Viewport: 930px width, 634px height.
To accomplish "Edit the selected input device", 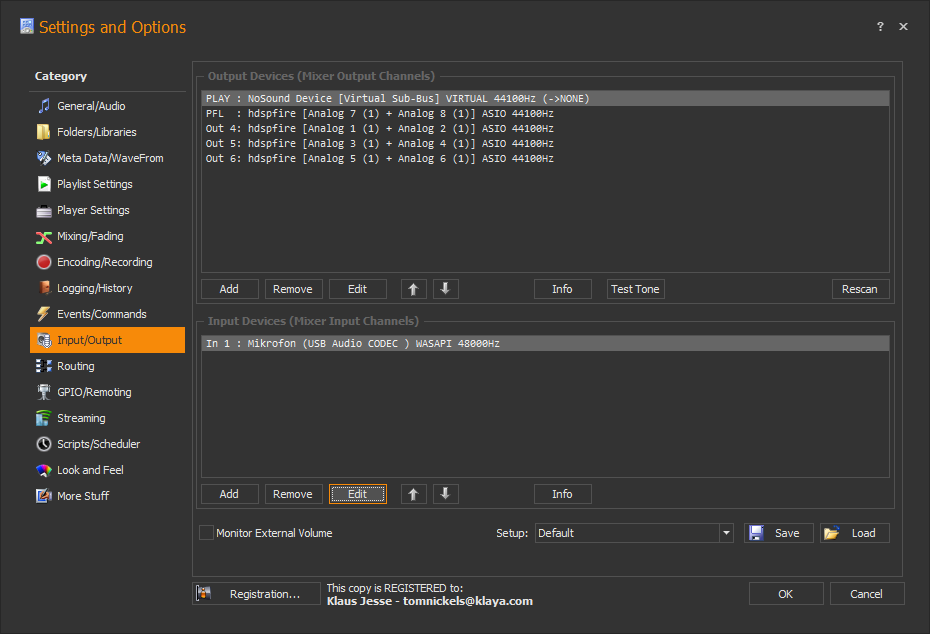I will [x=358, y=495].
